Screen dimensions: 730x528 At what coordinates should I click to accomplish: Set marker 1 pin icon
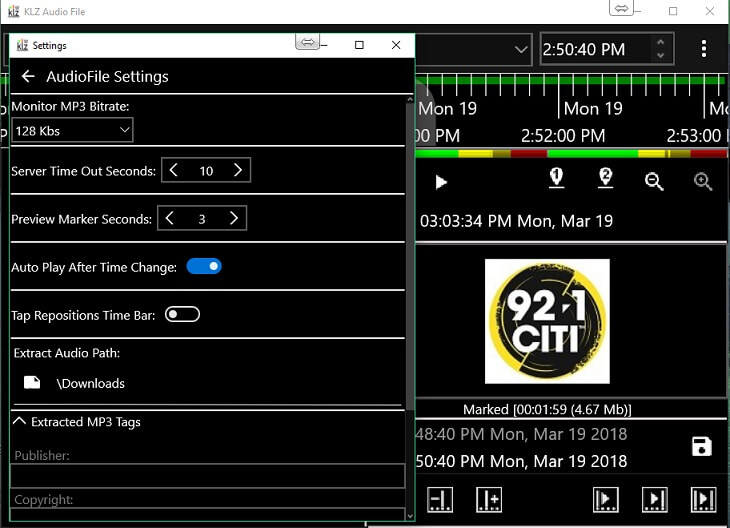[x=556, y=178]
